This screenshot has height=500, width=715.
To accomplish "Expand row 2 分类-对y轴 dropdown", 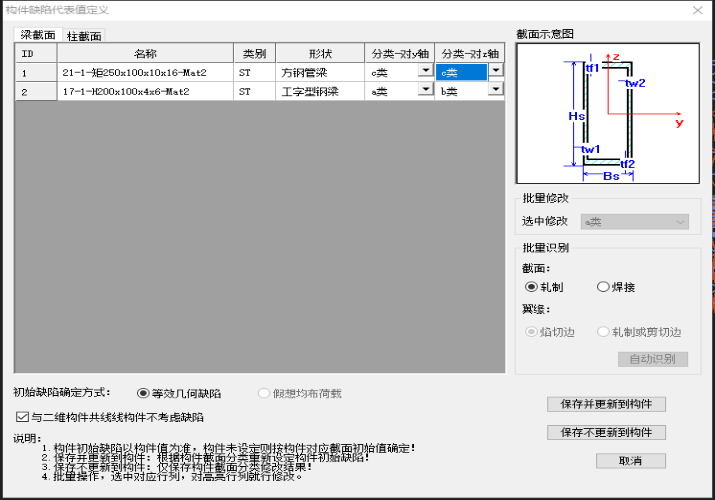I will (x=425, y=89).
